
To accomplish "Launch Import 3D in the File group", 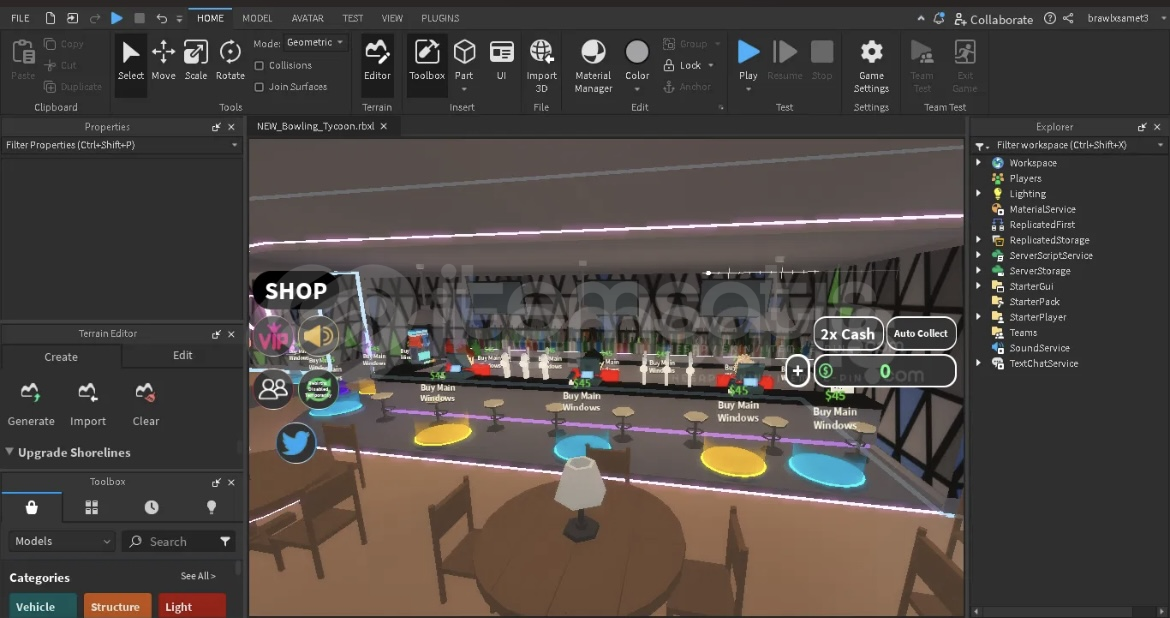I will (542, 66).
